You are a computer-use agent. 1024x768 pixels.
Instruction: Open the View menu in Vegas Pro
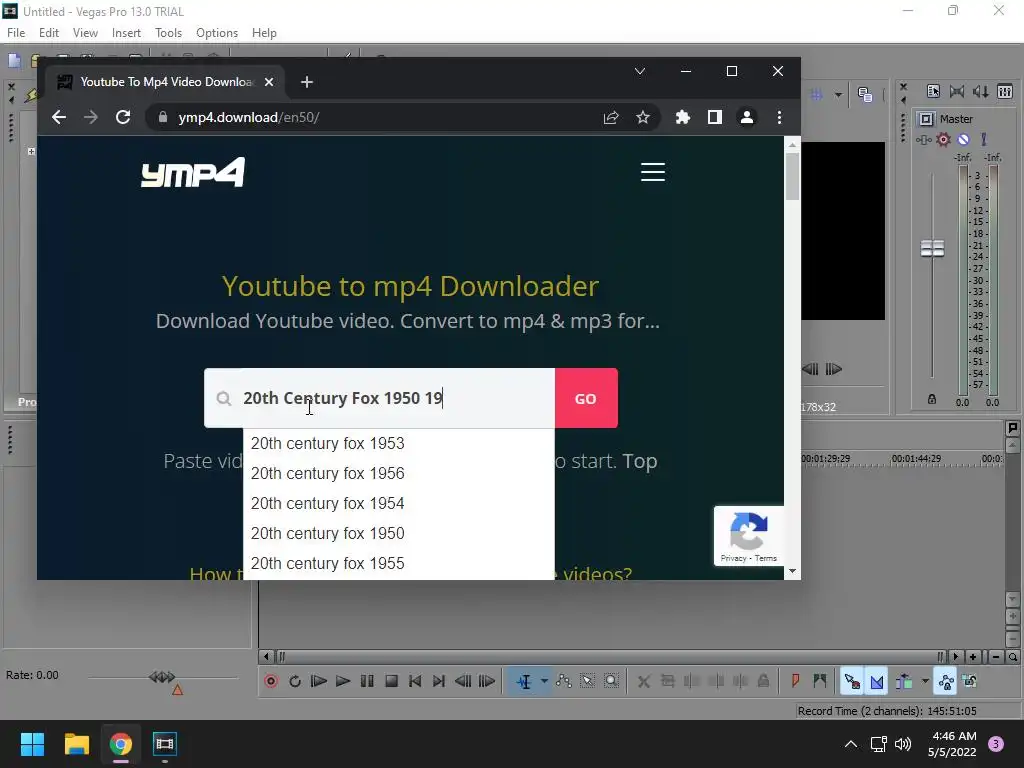85,33
